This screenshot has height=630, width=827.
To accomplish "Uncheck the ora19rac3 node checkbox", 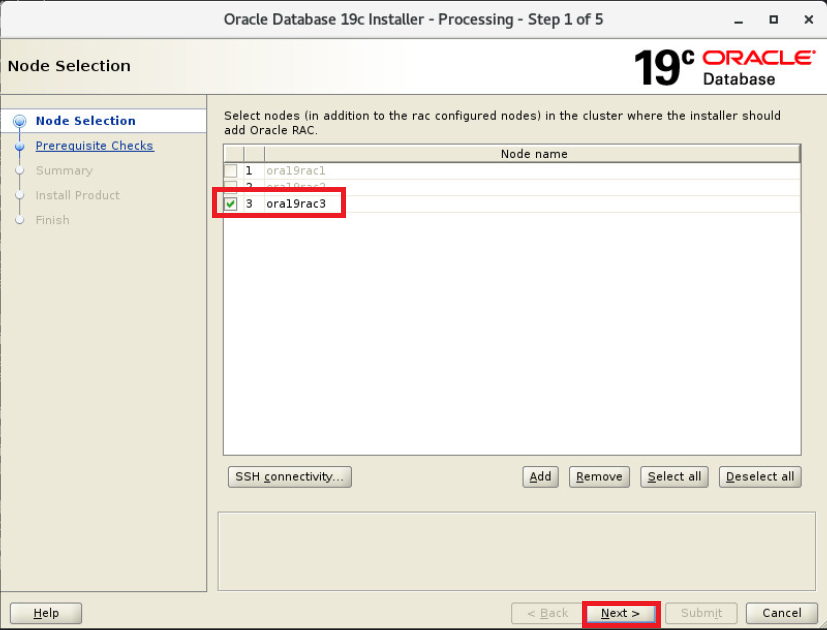I will click(x=230, y=204).
